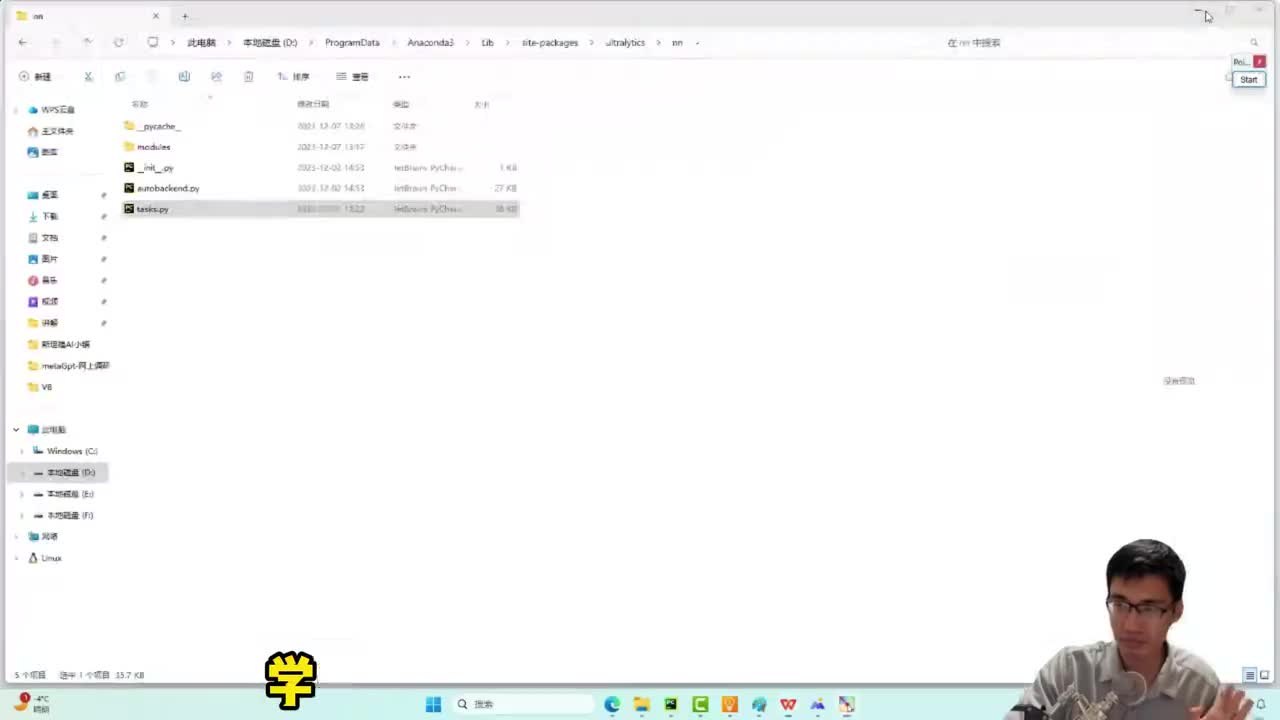This screenshot has height=720, width=1280.
Task: Click the Start button on the recorder overlay
Action: [x=1248, y=80]
